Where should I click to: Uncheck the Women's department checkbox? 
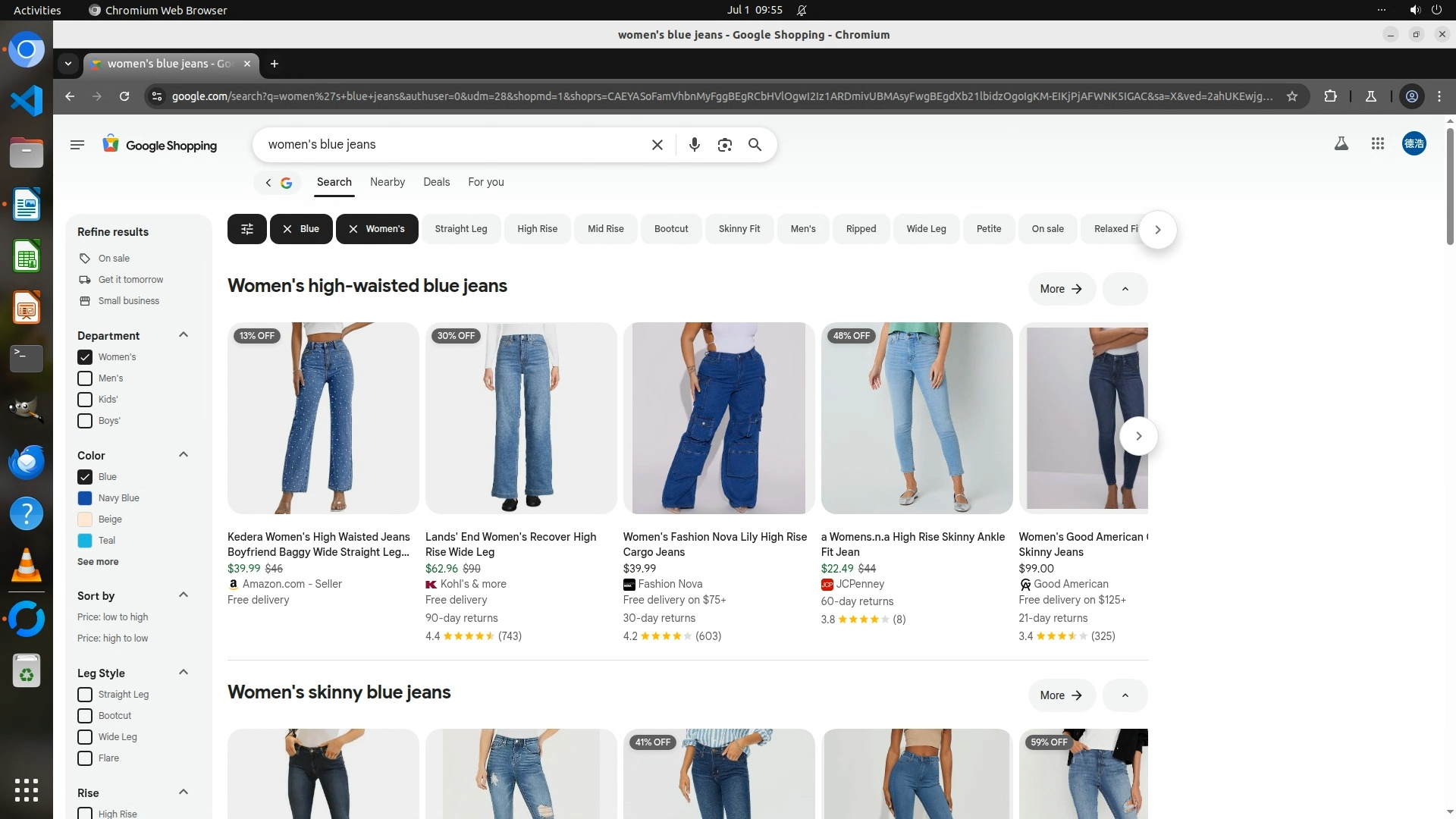point(85,357)
